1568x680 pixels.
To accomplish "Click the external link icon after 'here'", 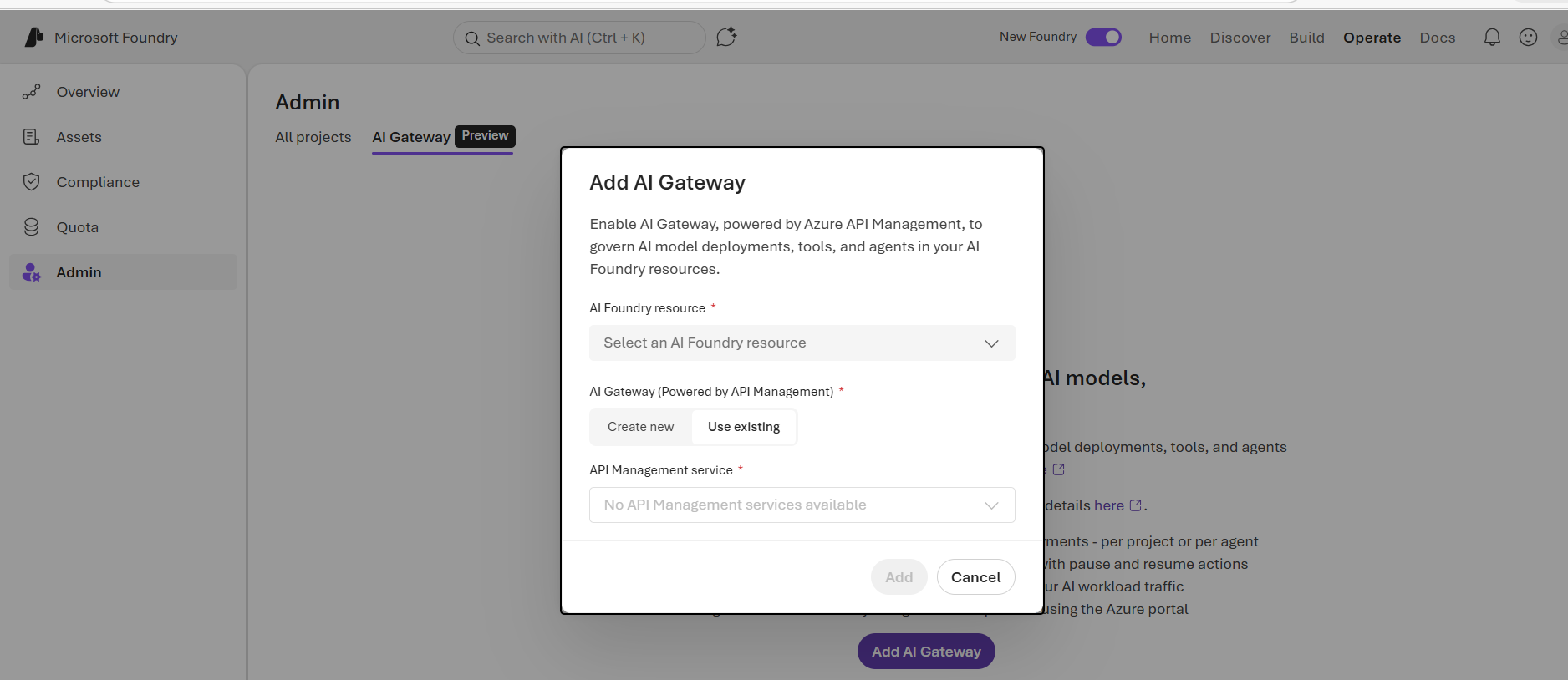I will [x=1135, y=505].
